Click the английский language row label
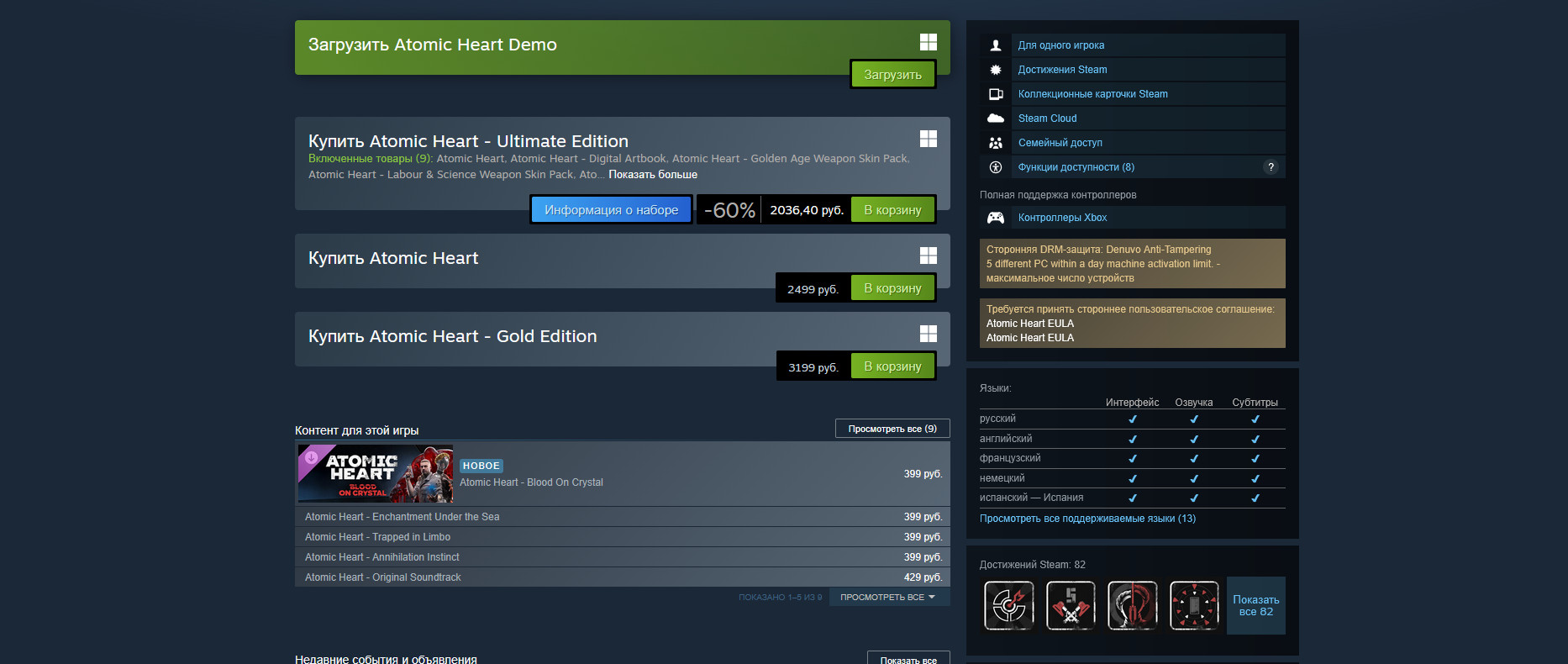Image resolution: width=1568 pixels, height=664 pixels. coord(1006,439)
